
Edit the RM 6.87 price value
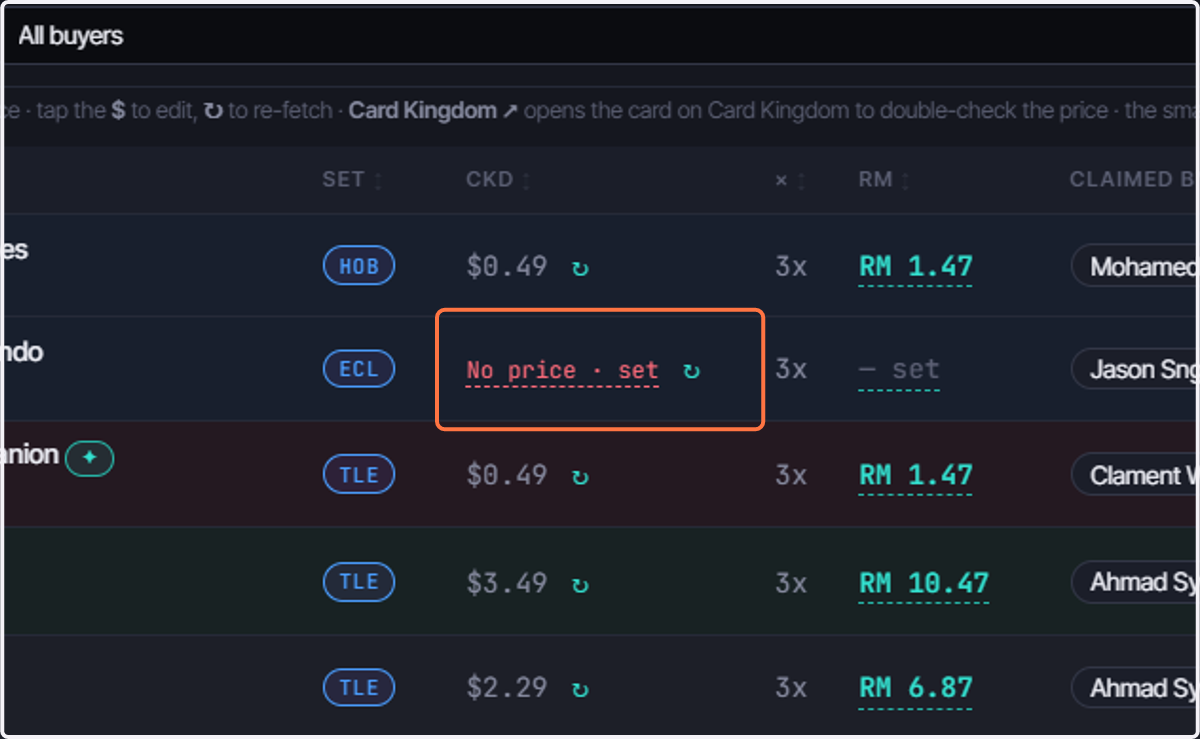click(915, 689)
